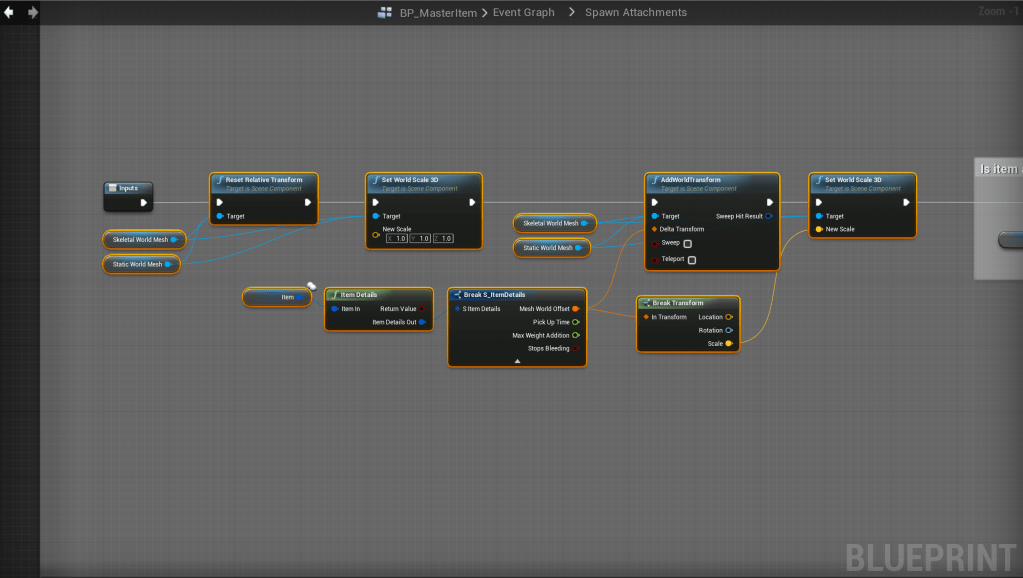Enable the Teleport checkbox on AddWorldTransform
The height and width of the screenshot is (578, 1023).
tap(692, 260)
